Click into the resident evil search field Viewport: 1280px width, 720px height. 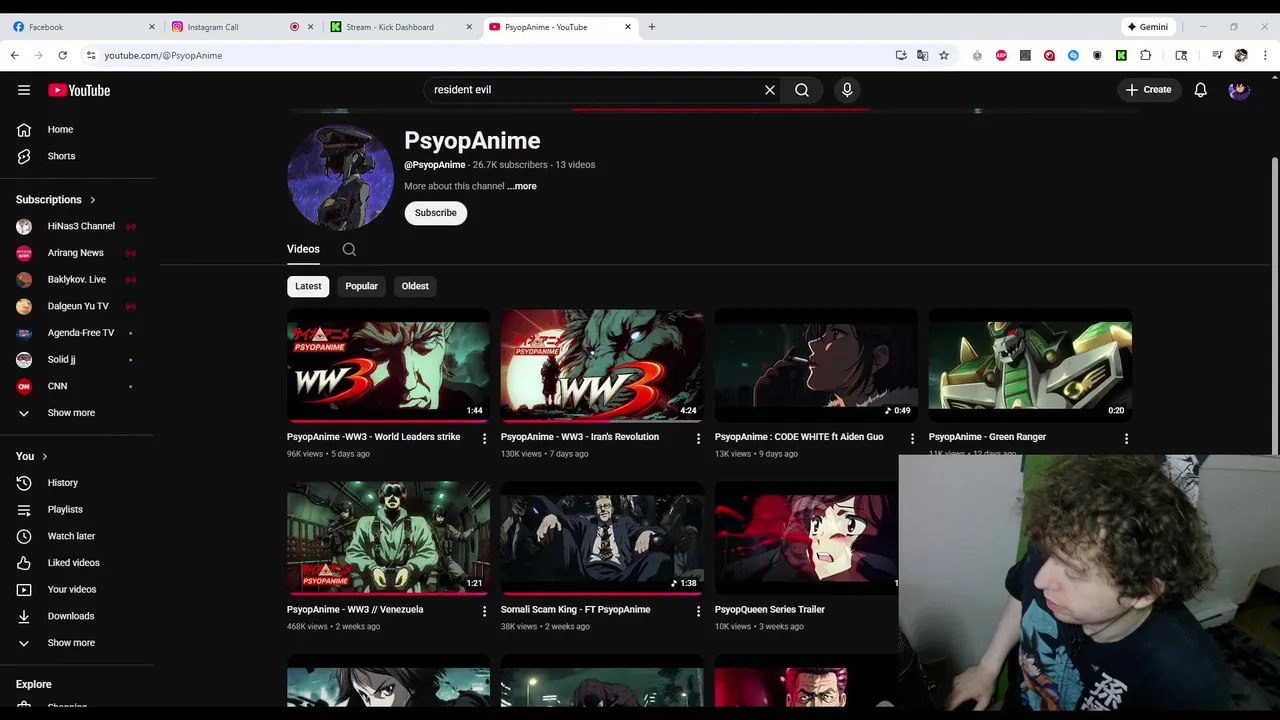595,90
